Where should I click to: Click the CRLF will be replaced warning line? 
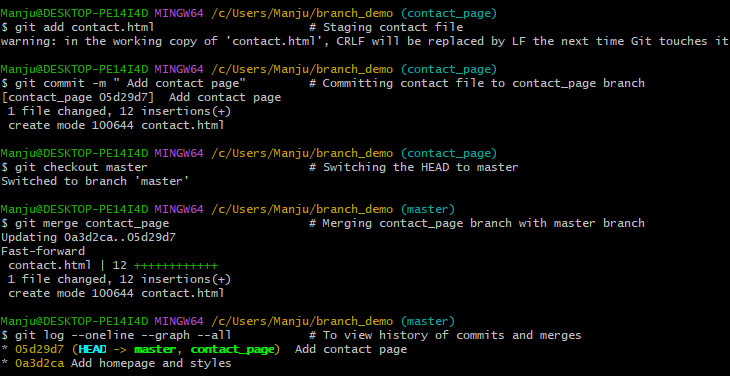365,41
